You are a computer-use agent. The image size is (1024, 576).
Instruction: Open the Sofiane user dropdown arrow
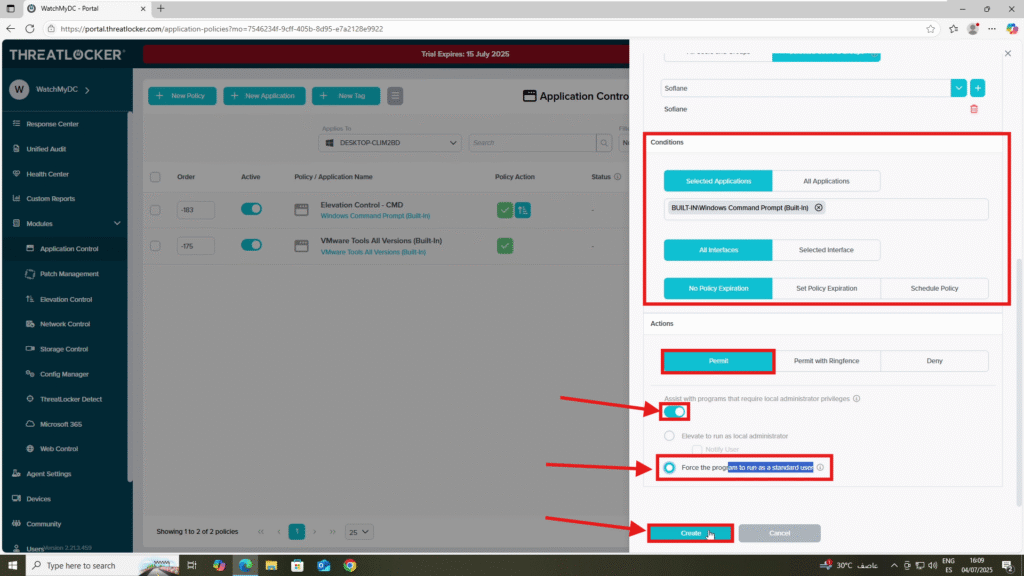point(958,88)
